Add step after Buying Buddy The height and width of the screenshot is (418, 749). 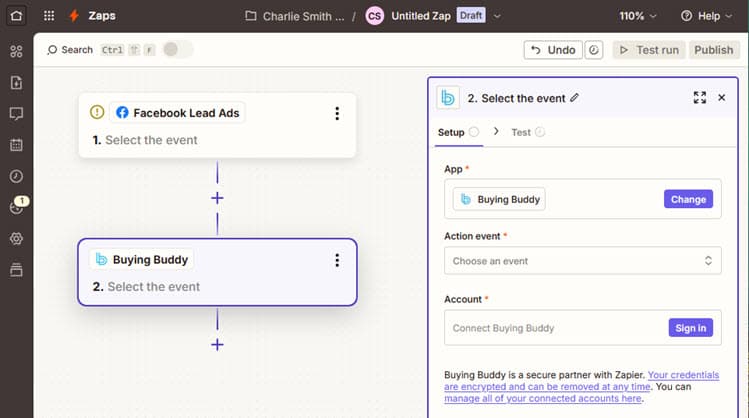click(217, 344)
